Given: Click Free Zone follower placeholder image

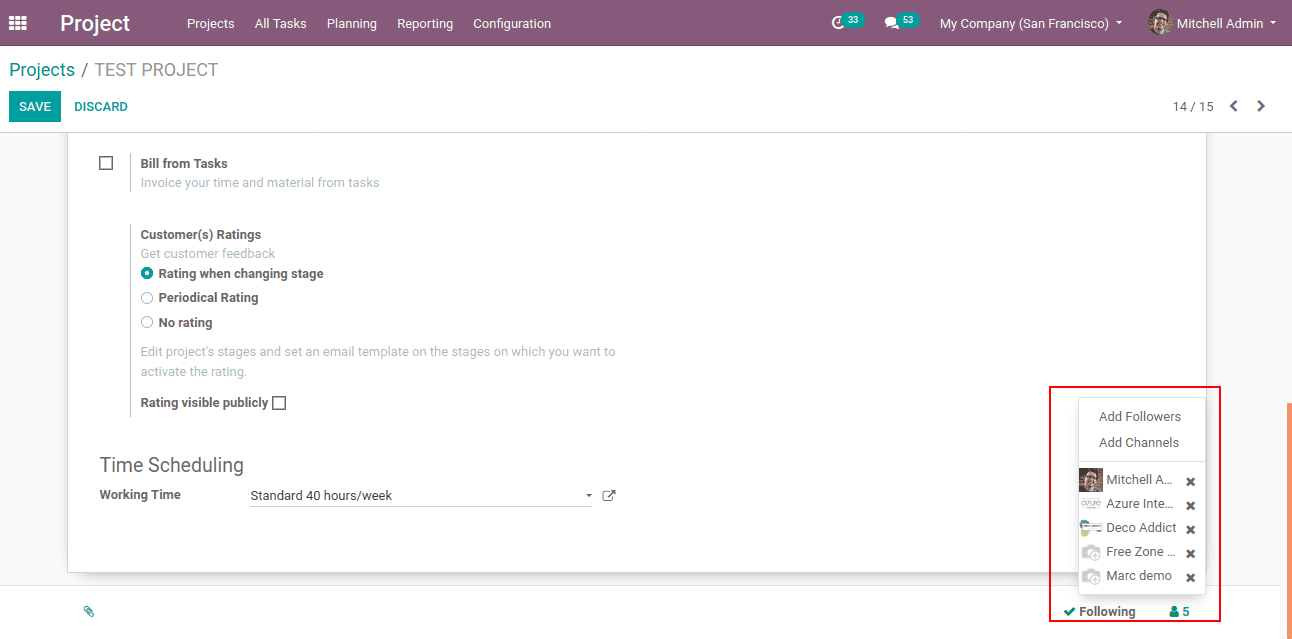Looking at the screenshot, I should (x=1091, y=552).
